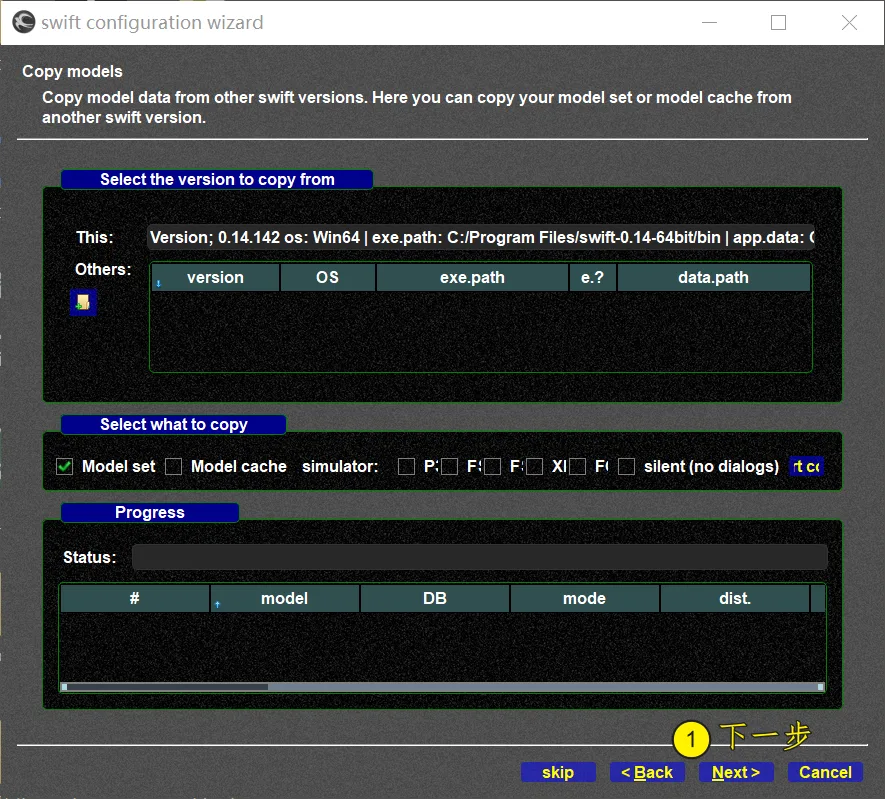Screen dimensions: 885x799
Task: Click the This version info field
Action: click(x=481, y=237)
